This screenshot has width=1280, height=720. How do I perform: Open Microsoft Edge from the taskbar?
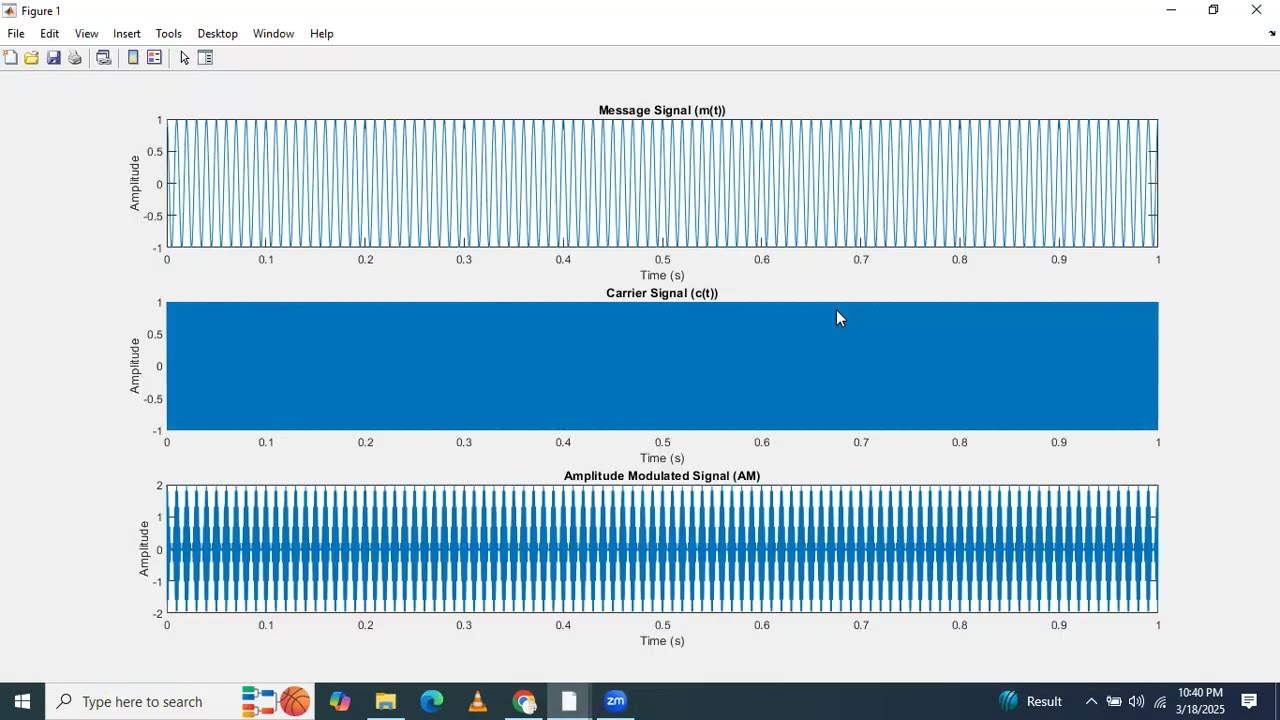[x=432, y=702]
